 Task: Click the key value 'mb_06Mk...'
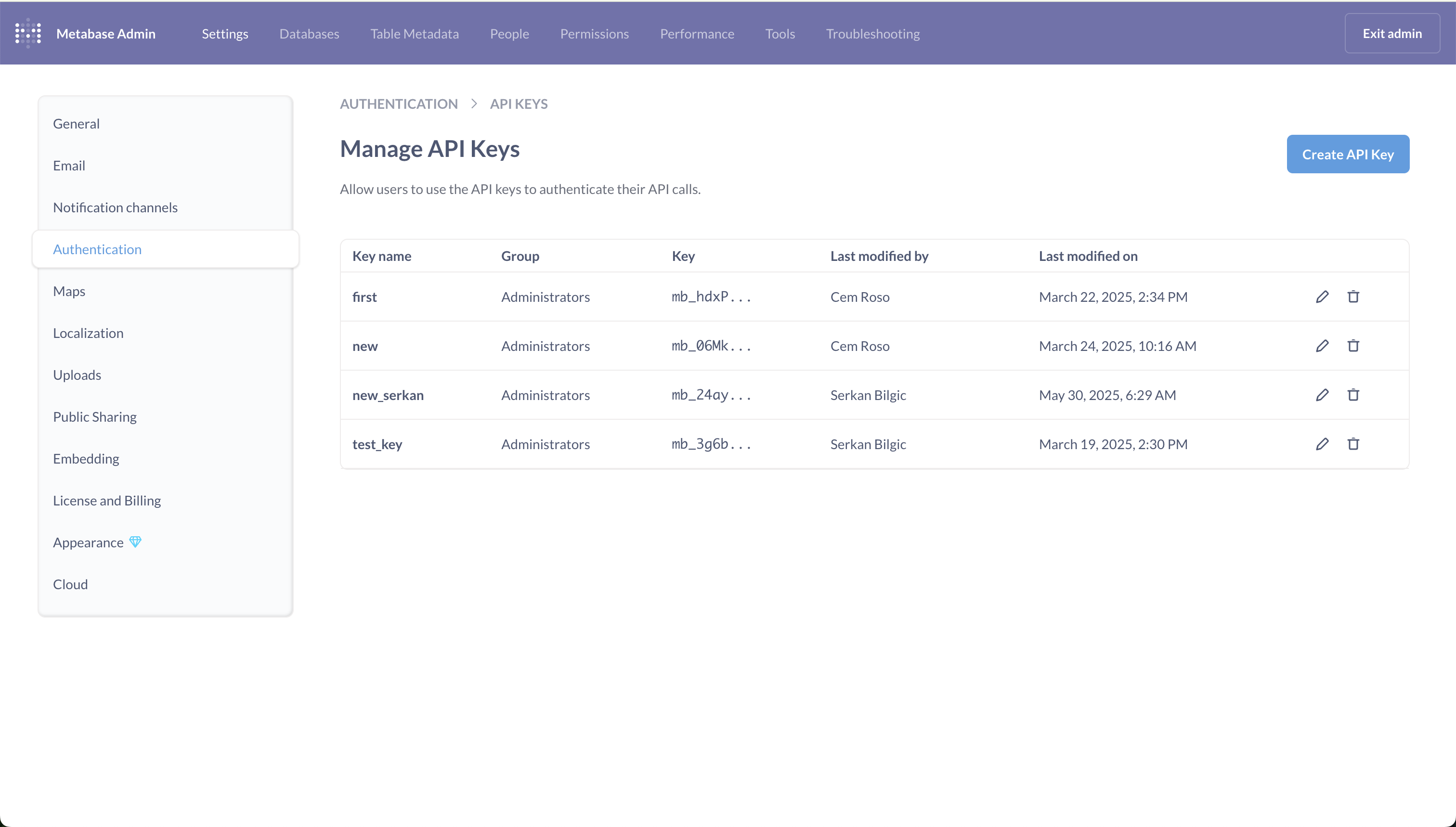point(711,346)
